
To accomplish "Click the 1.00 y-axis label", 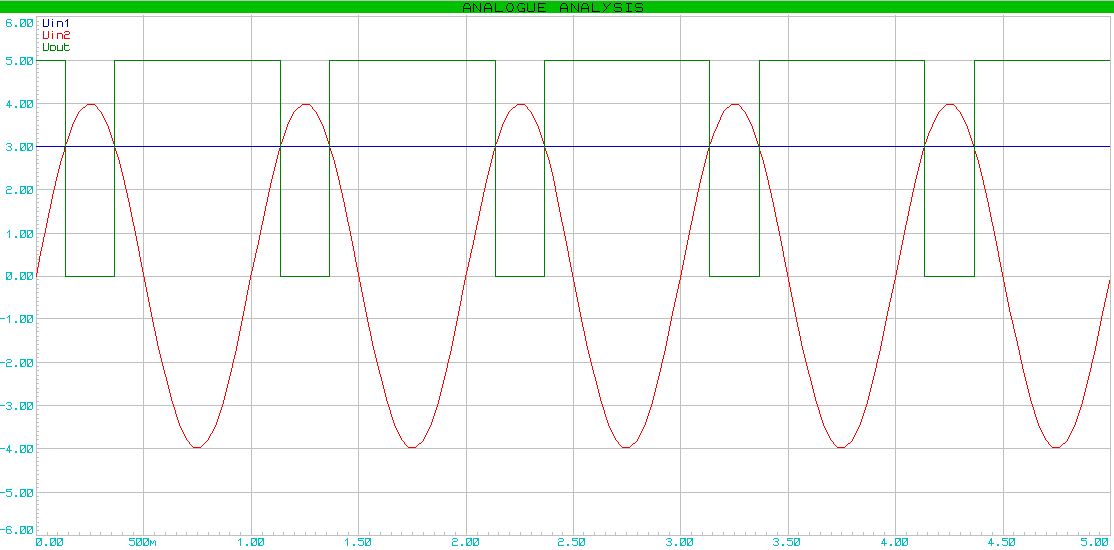I will [x=19, y=234].
